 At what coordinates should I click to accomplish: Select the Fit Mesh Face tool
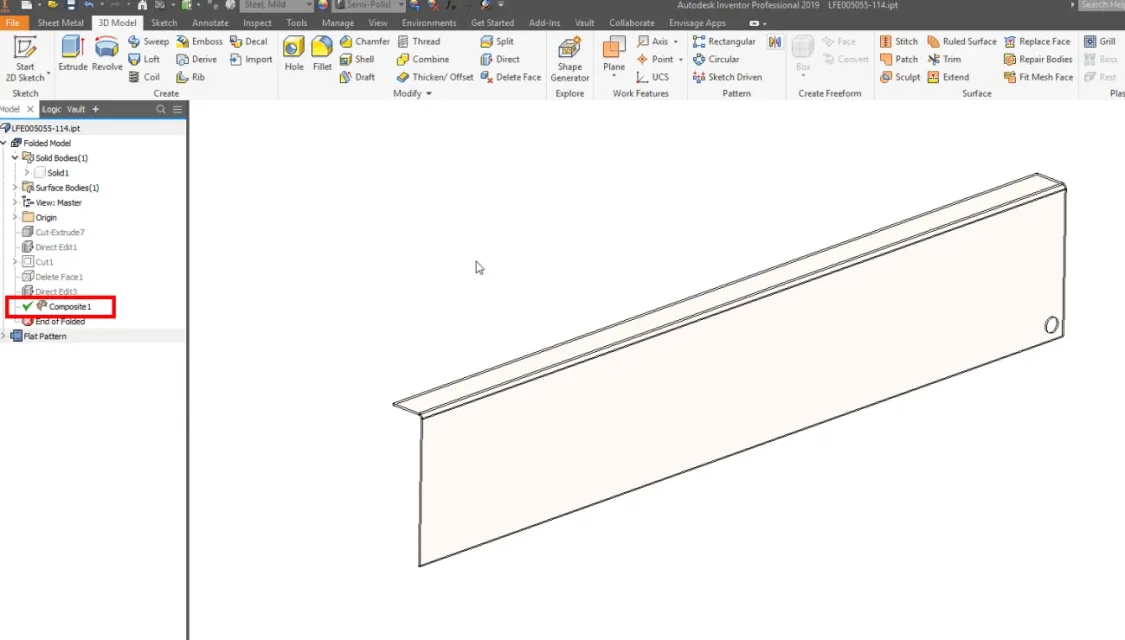point(1039,77)
